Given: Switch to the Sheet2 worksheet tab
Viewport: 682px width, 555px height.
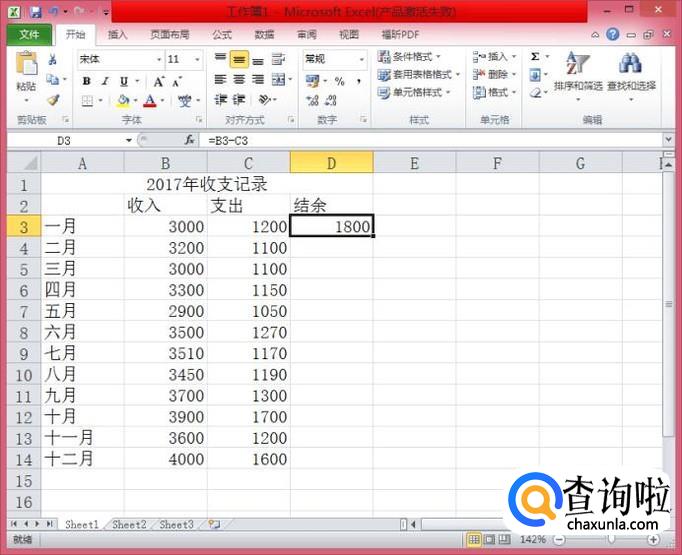Looking at the screenshot, I should coord(129,525).
